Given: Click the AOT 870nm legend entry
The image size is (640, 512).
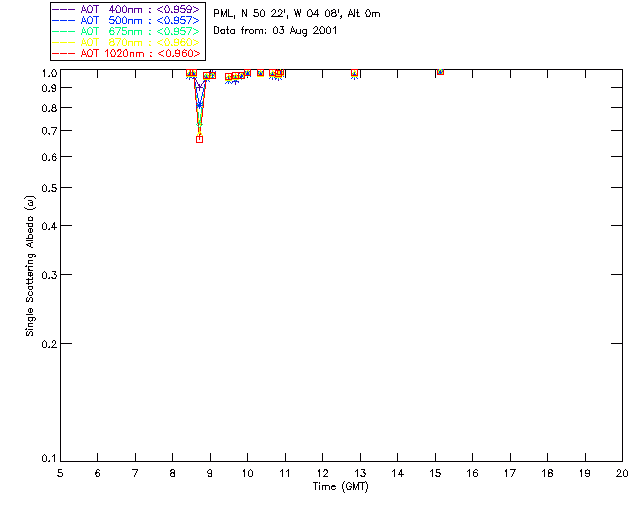Looking at the screenshot, I should coord(126,42).
